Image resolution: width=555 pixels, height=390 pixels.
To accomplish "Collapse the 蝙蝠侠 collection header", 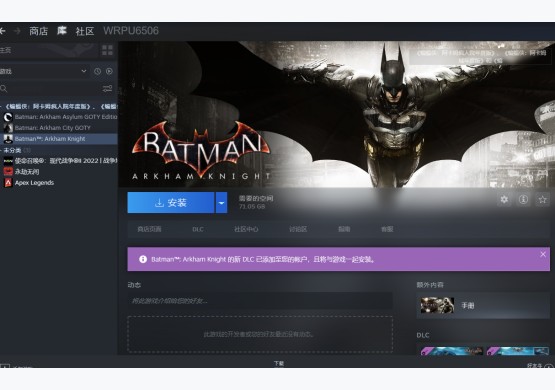I will (x=58, y=106).
